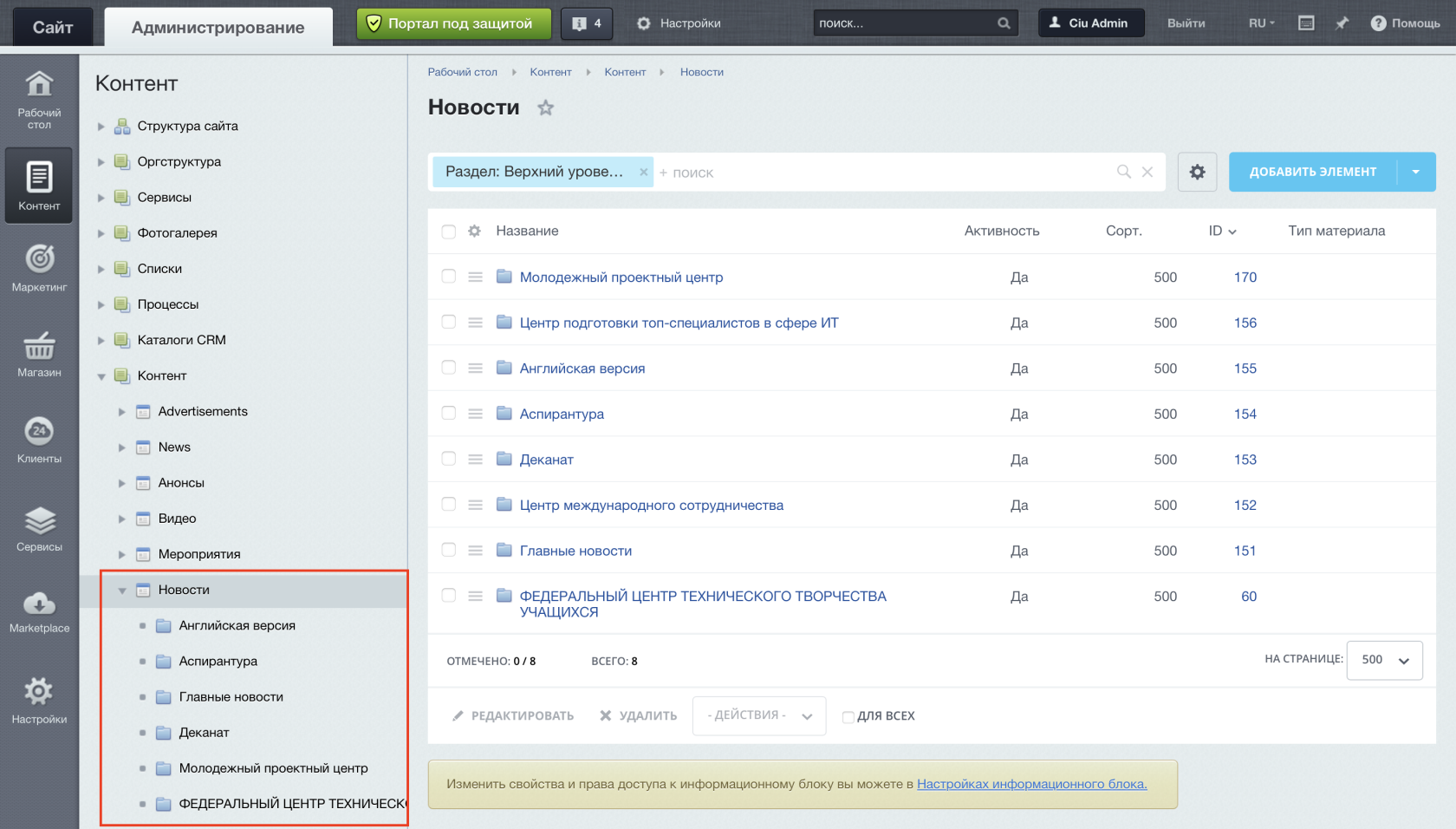Pin the admin panel with pushpin icon
The height and width of the screenshot is (829, 1456).
pos(1342,23)
